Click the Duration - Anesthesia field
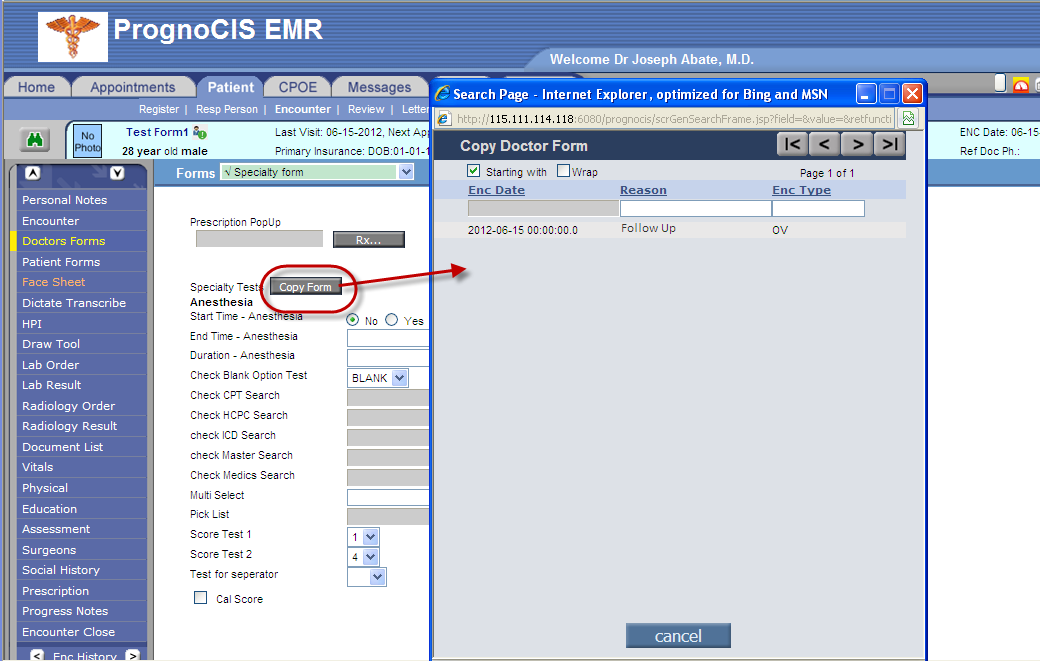This screenshot has height=661, width=1040. (x=388, y=358)
